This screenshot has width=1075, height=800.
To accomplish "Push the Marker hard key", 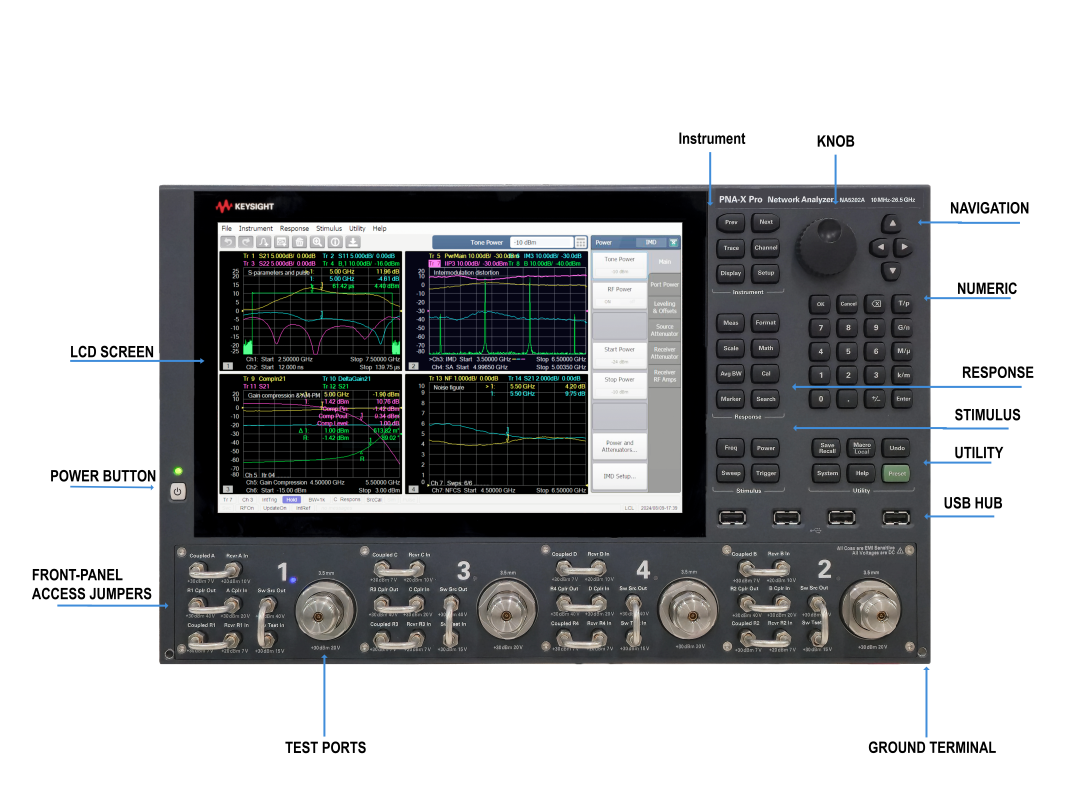I will [731, 399].
